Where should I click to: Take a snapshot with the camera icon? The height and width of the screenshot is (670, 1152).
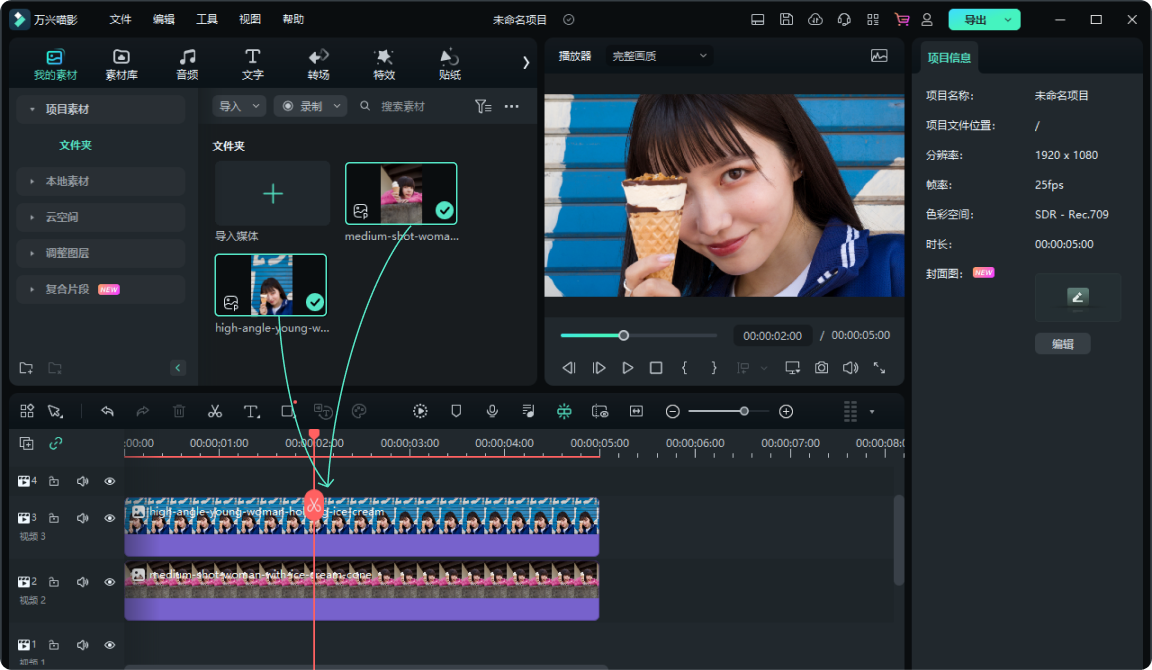pyautogui.click(x=821, y=368)
